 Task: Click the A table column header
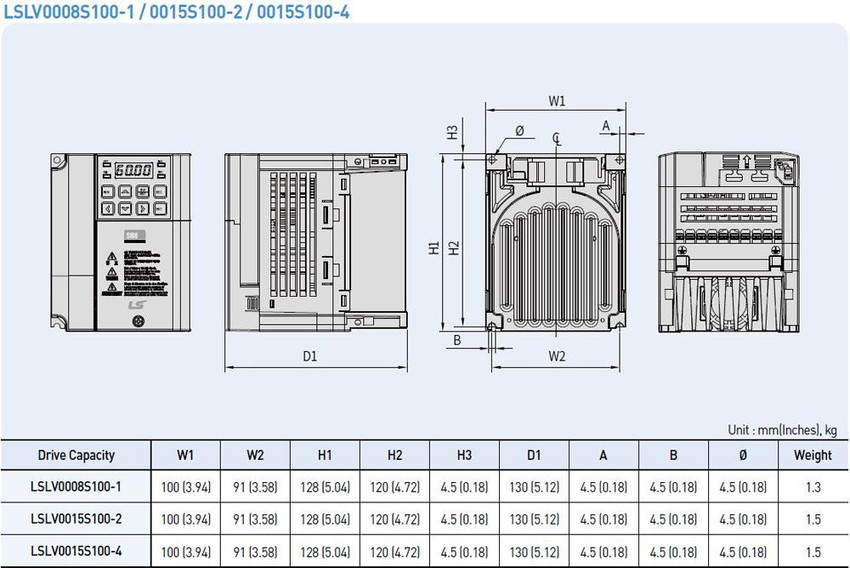pos(603,455)
